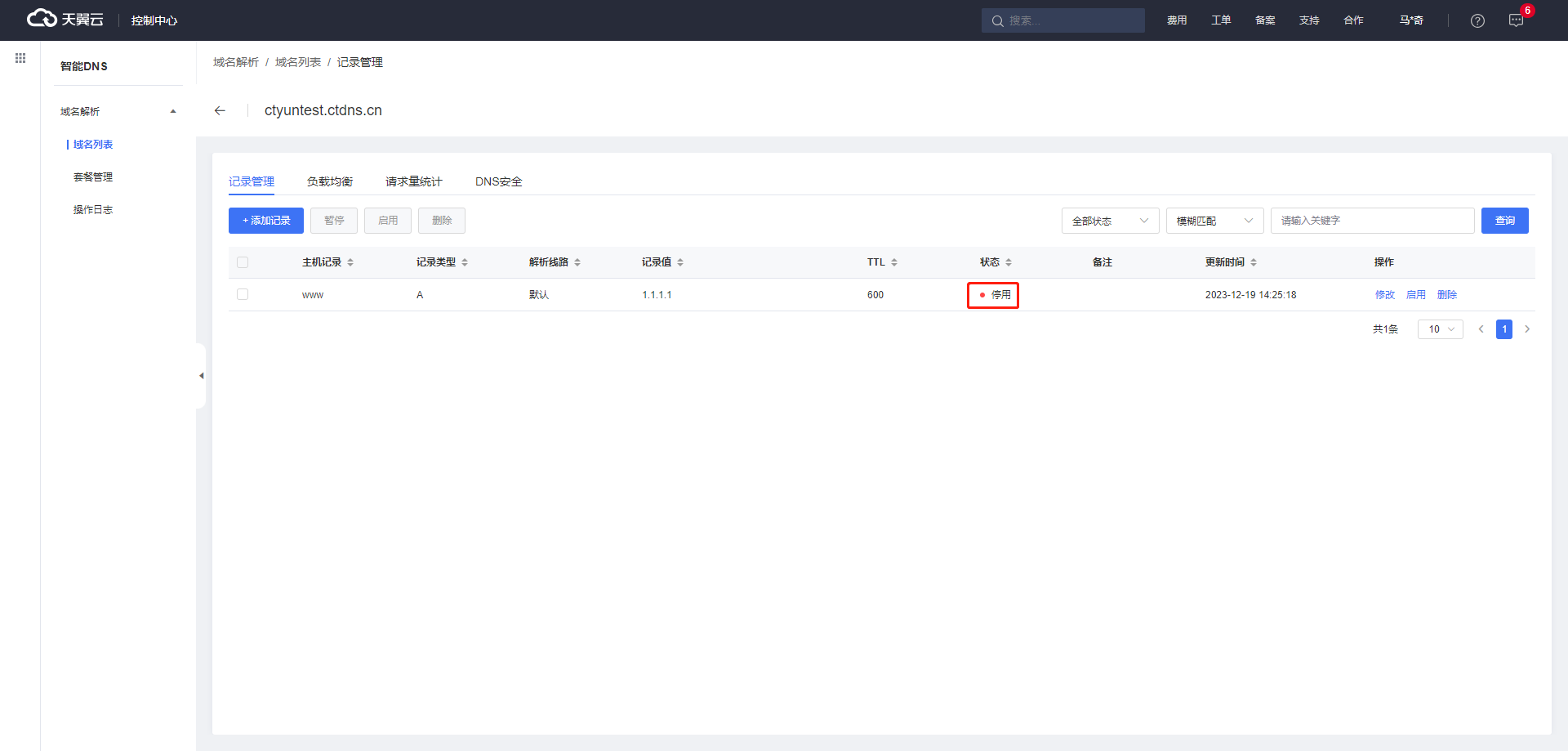
Task: Open 操作日志 in the sidebar
Action: tap(93, 209)
